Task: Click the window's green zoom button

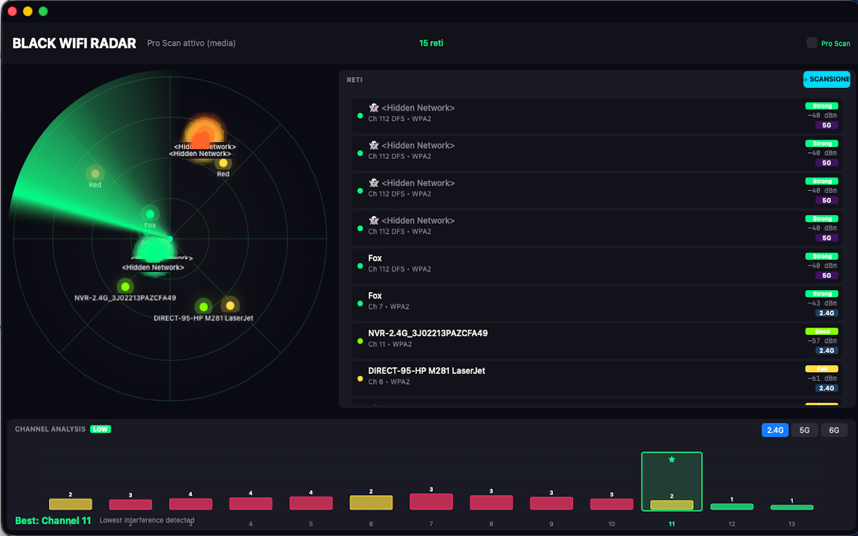Action: click(x=43, y=11)
